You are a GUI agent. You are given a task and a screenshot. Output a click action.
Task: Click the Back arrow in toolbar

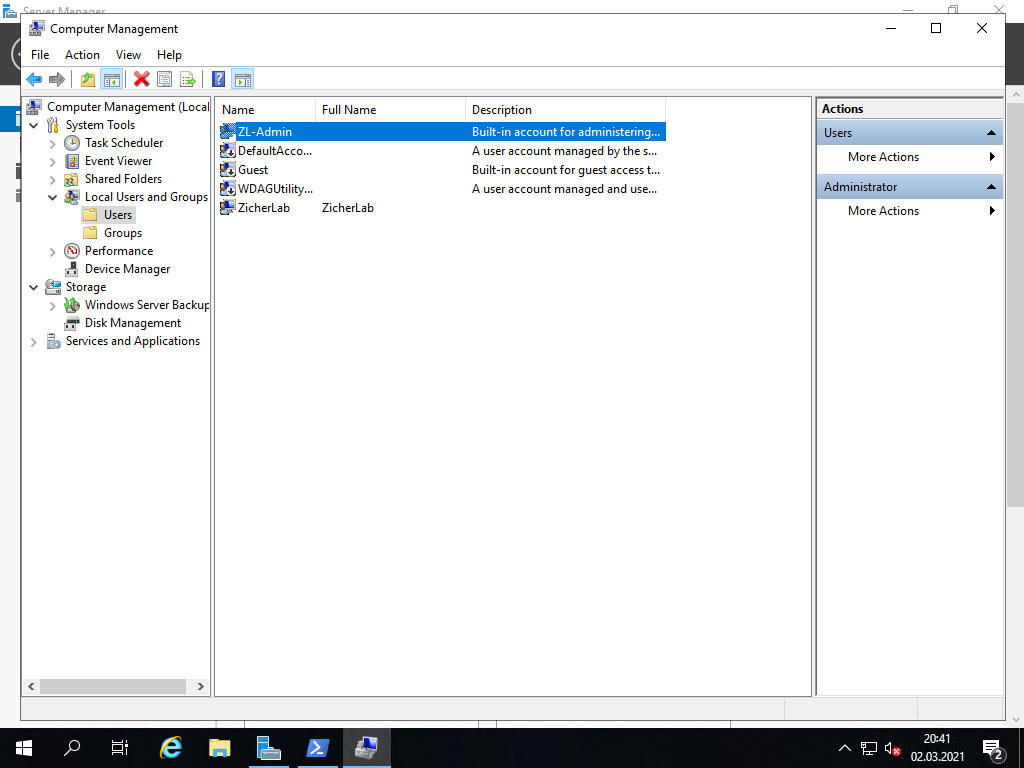point(34,80)
